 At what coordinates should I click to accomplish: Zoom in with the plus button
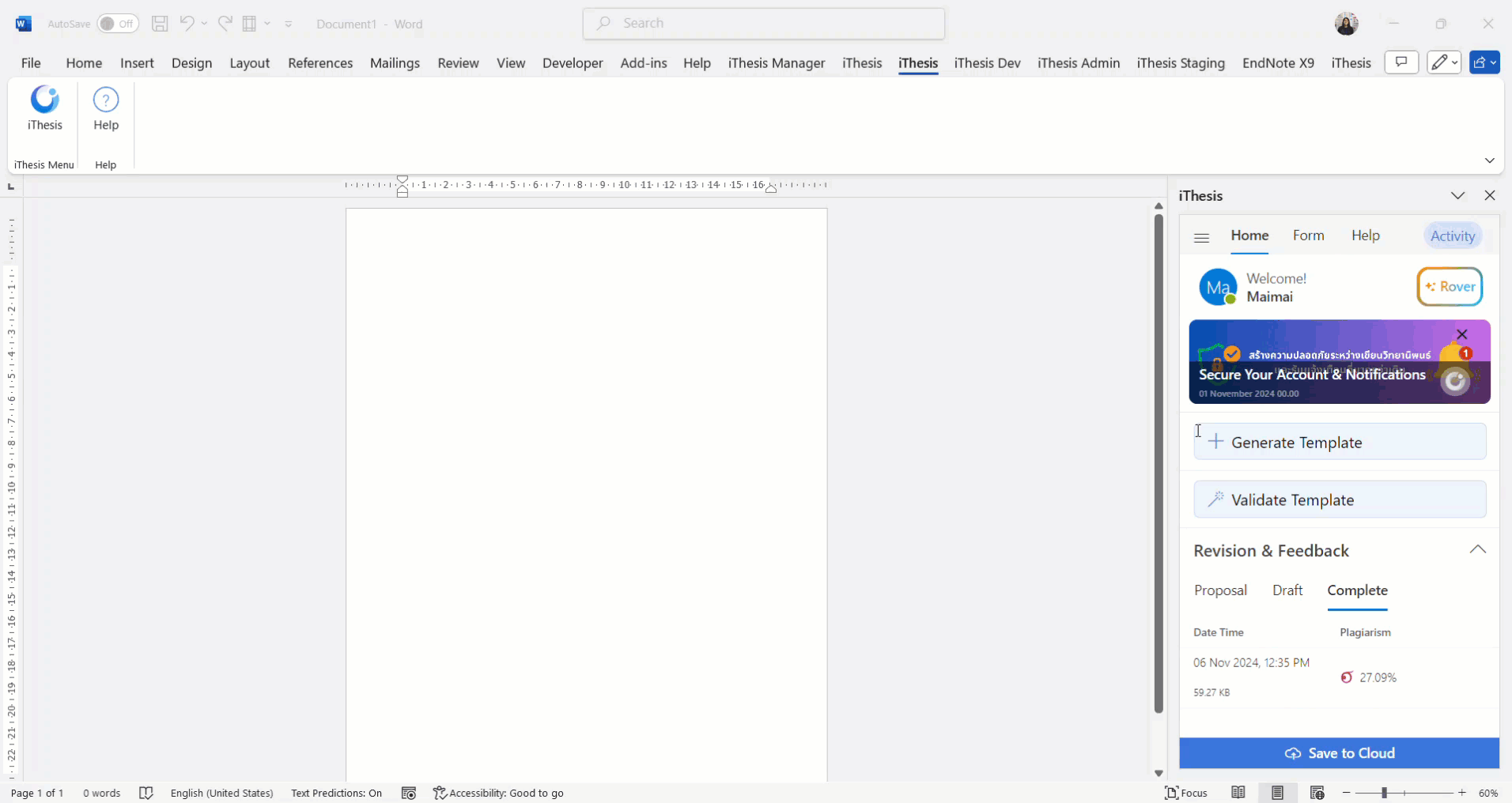[x=1462, y=793]
